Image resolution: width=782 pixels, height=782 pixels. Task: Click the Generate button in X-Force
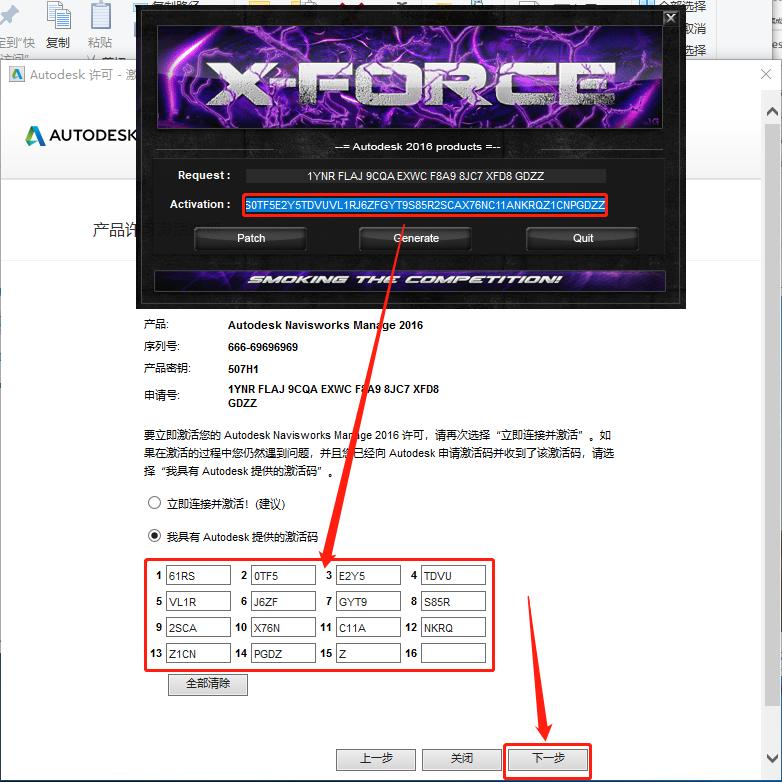pyautogui.click(x=415, y=238)
